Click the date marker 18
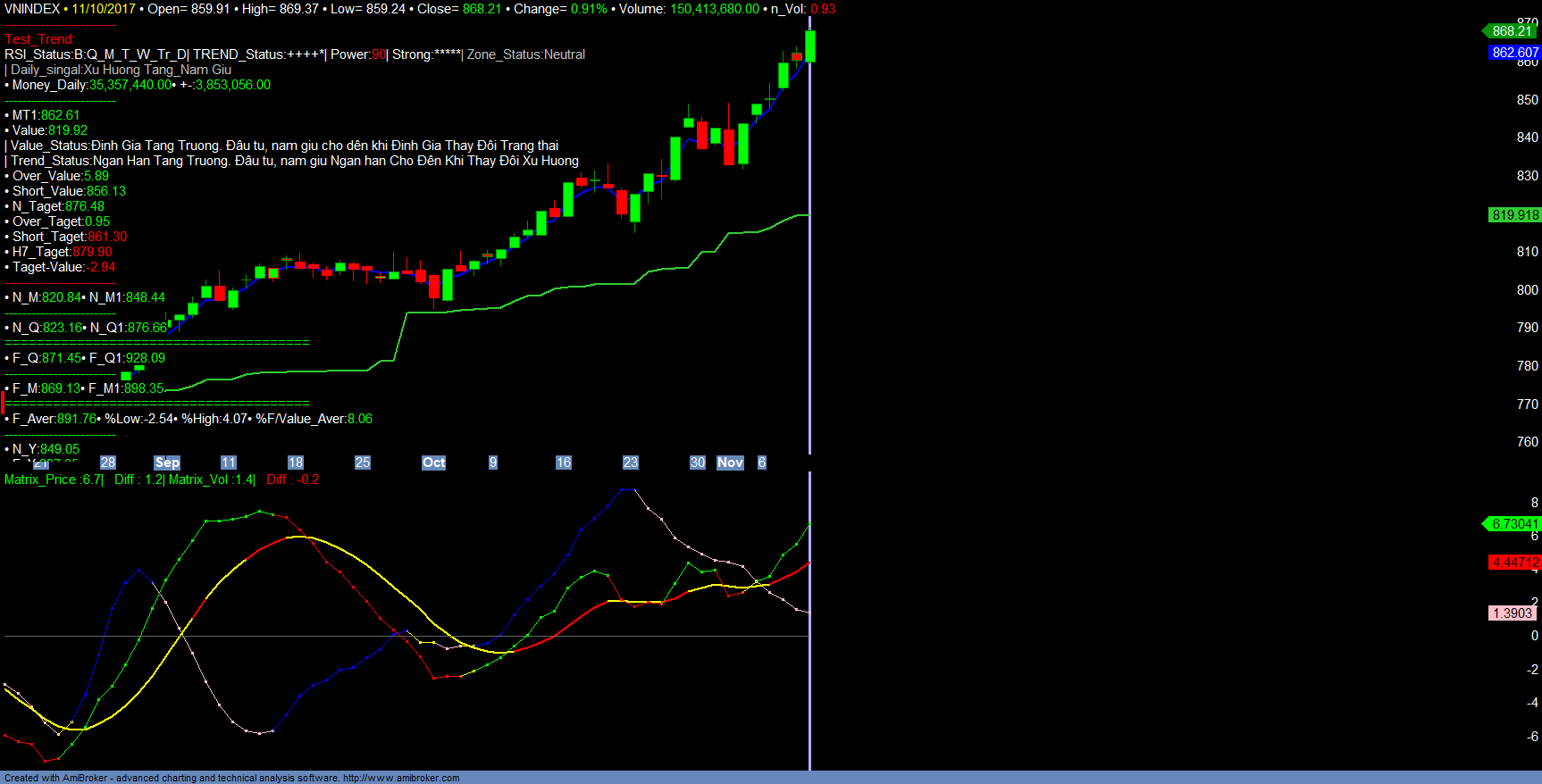 click(x=296, y=463)
